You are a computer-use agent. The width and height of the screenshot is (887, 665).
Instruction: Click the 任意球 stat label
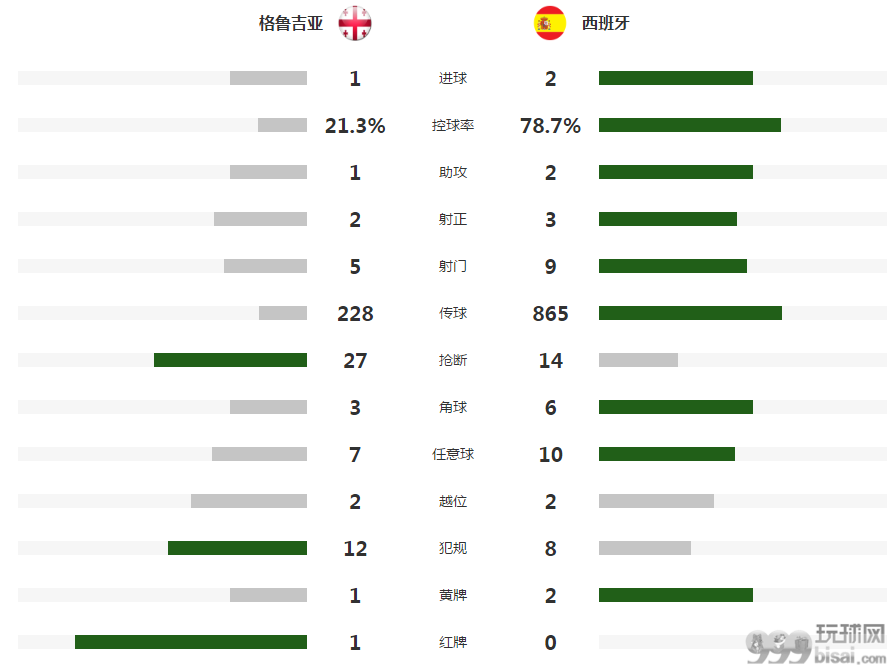[453, 454]
